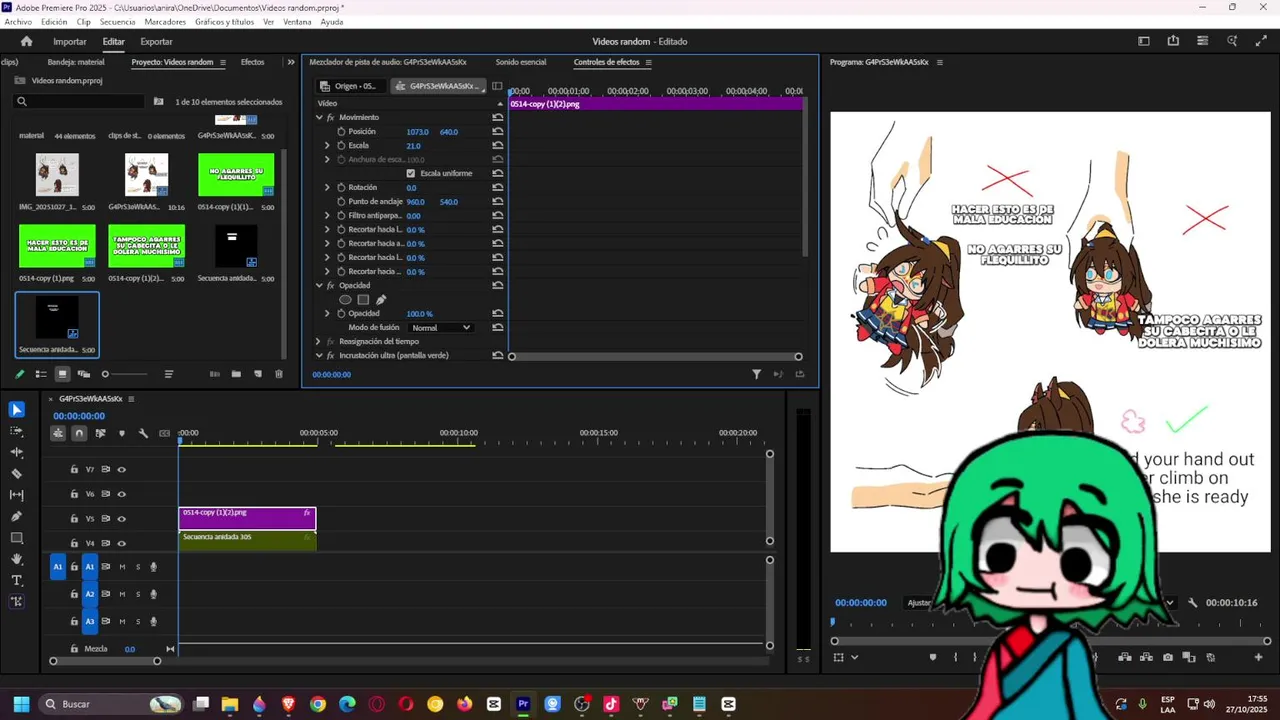Open Modo de fusión Normal dropdown
1280x720 pixels.
(x=441, y=327)
